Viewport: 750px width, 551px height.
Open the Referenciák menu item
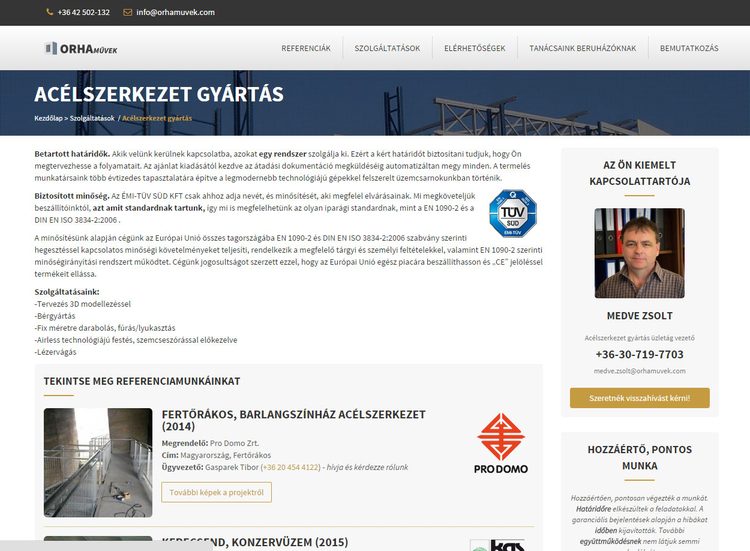[306, 48]
